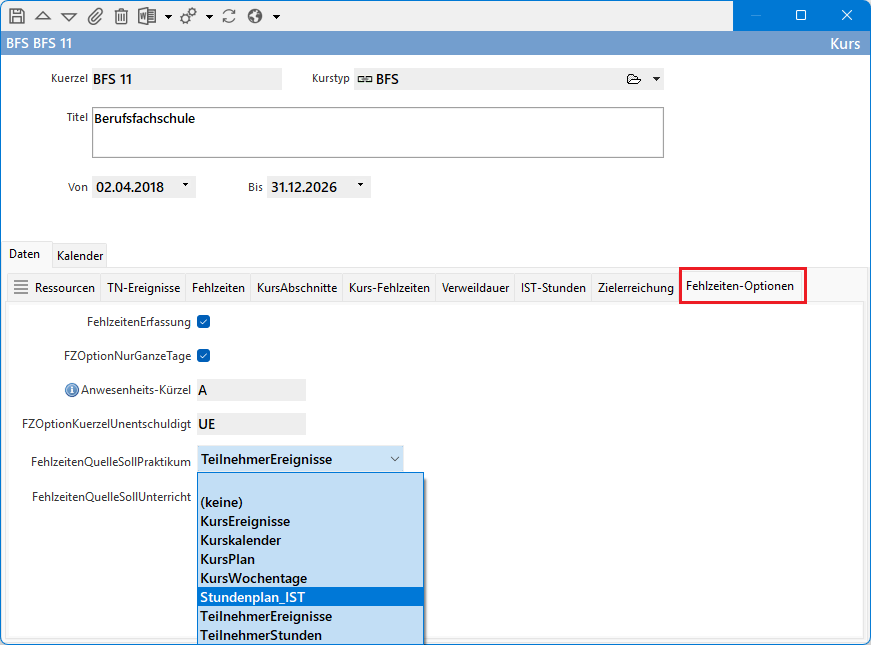Open the Von date picker dropdown

[x=185, y=186]
